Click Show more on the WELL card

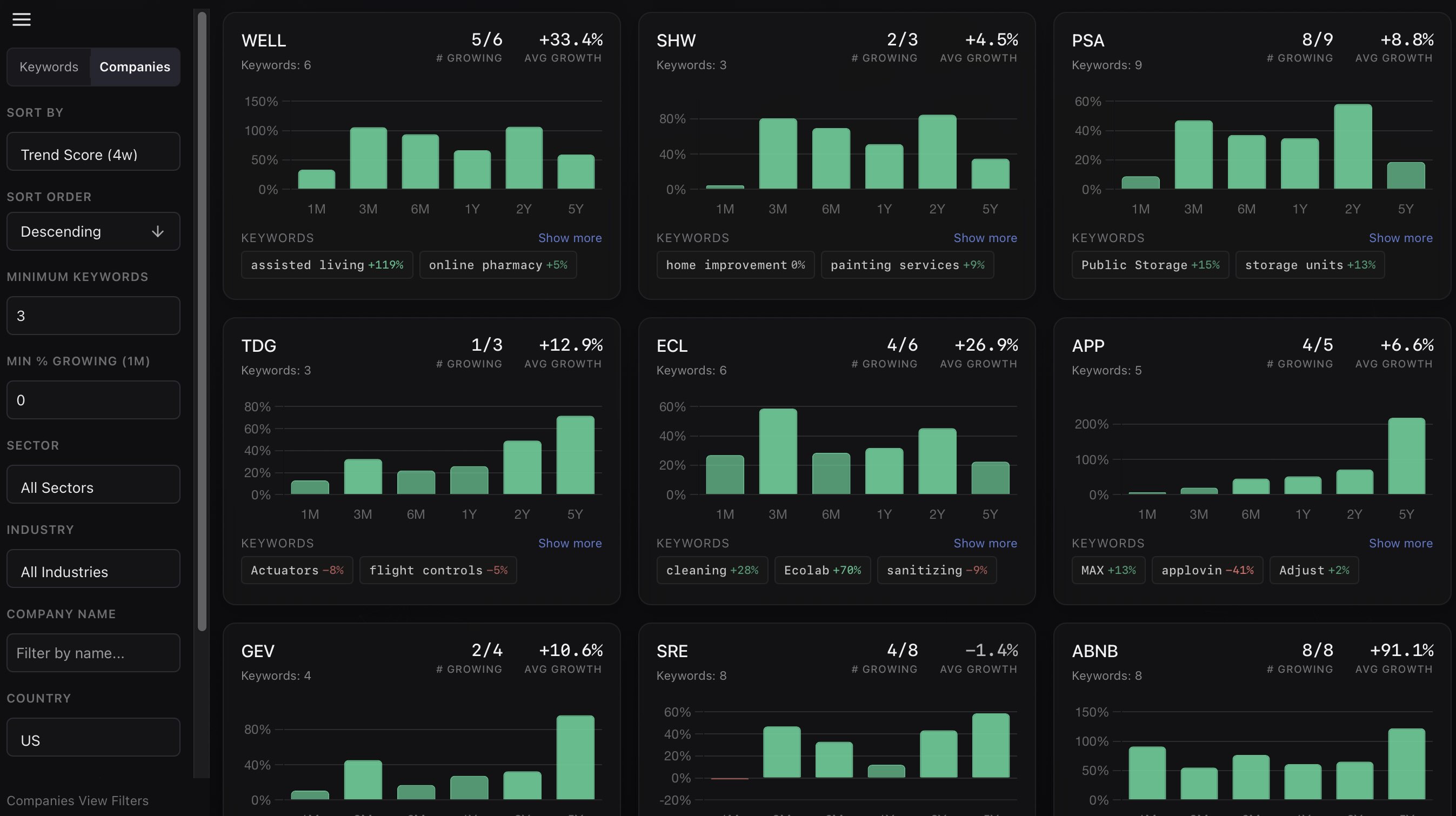pyautogui.click(x=570, y=238)
